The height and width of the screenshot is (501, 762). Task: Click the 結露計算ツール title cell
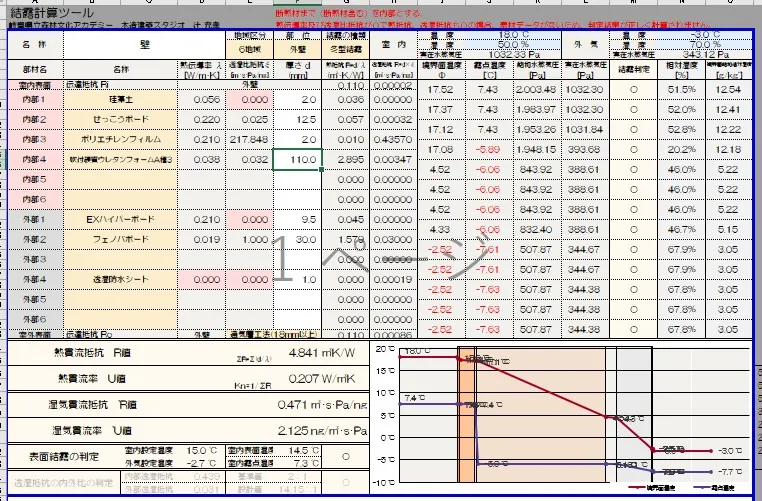click(x=52, y=13)
